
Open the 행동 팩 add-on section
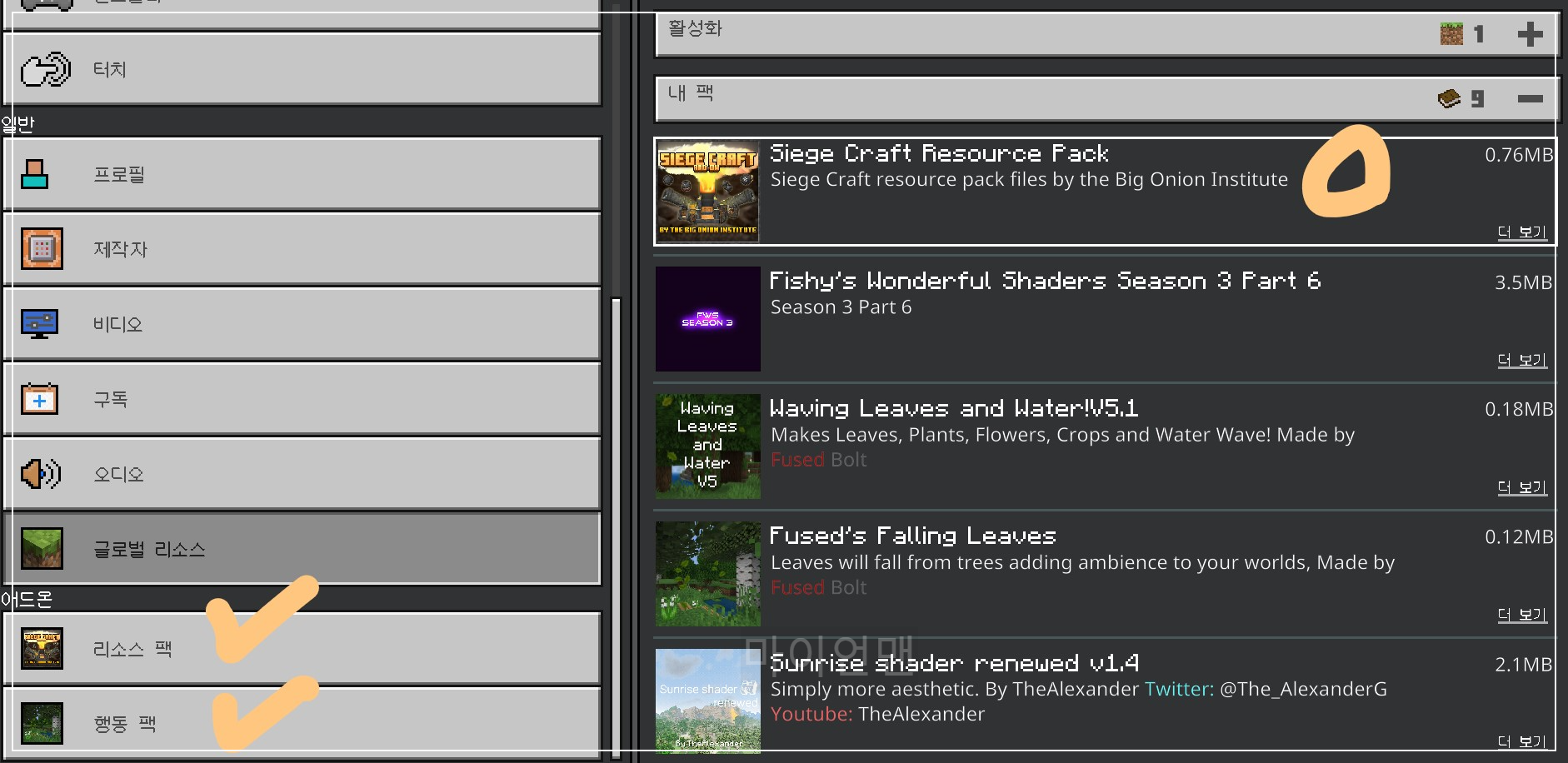coord(302,723)
